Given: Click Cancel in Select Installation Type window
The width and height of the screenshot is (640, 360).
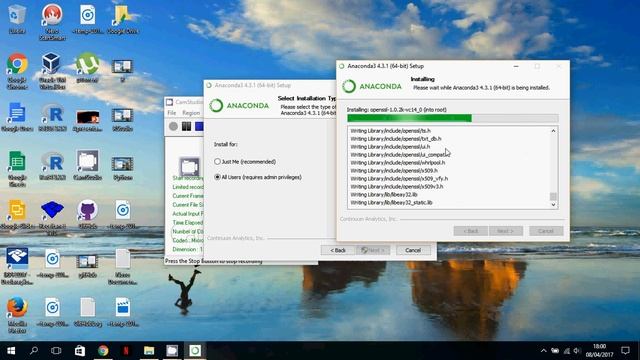Looking at the screenshot, I should pos(413,250).
